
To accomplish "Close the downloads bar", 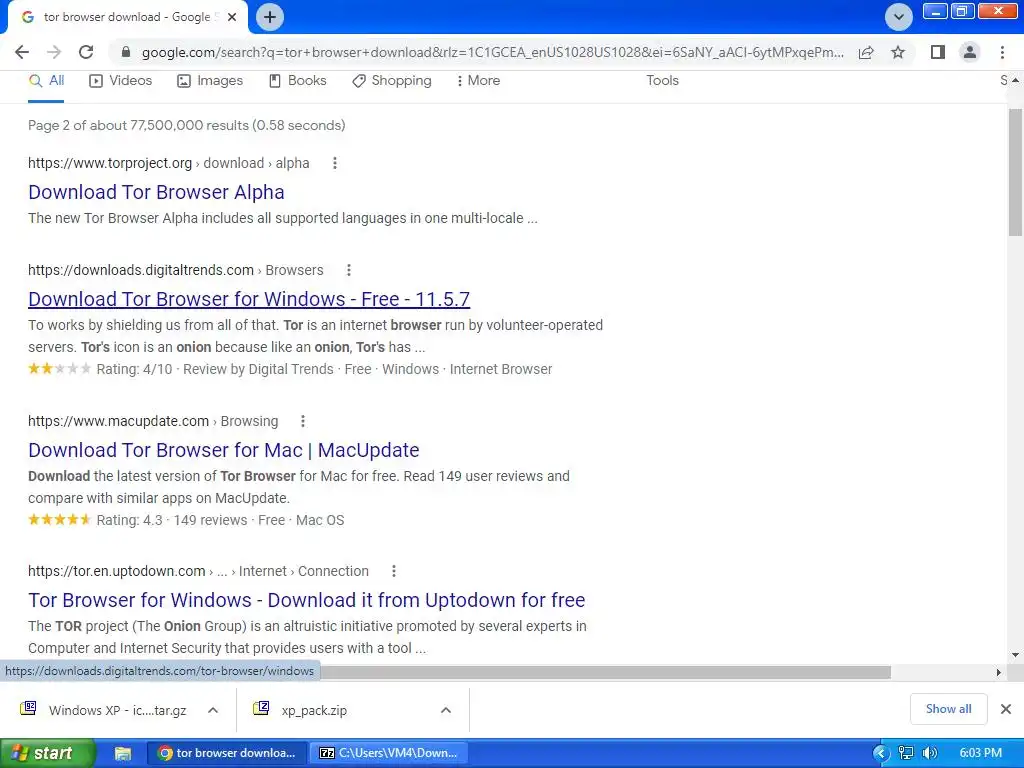I will coord(1006,709).
